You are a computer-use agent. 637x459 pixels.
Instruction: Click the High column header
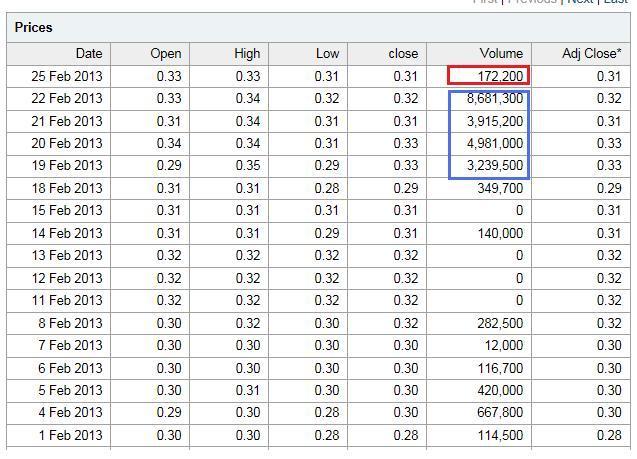pyautogui.click(x=229, y=54)
